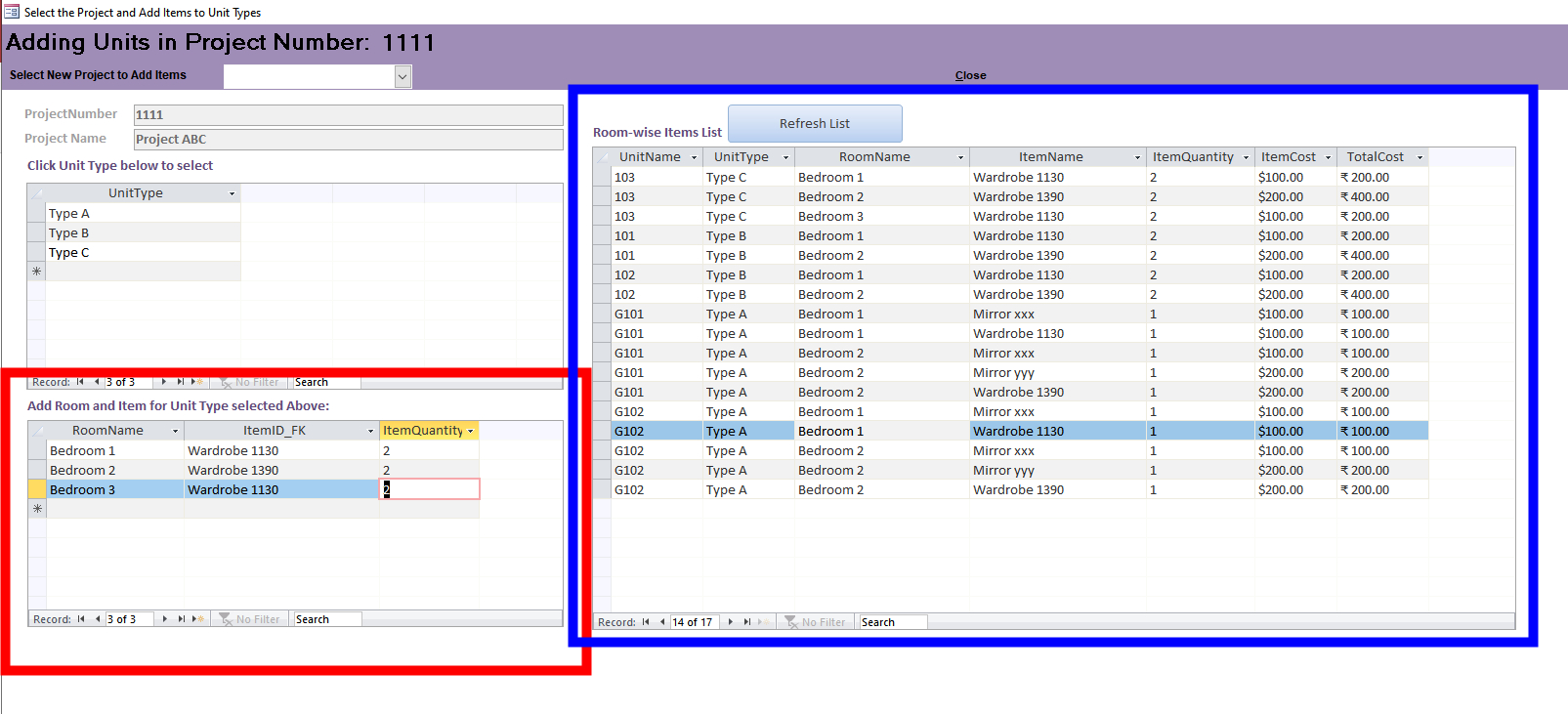
Task: Open ItemName column filter dropdown
Action: (1137, 157)
